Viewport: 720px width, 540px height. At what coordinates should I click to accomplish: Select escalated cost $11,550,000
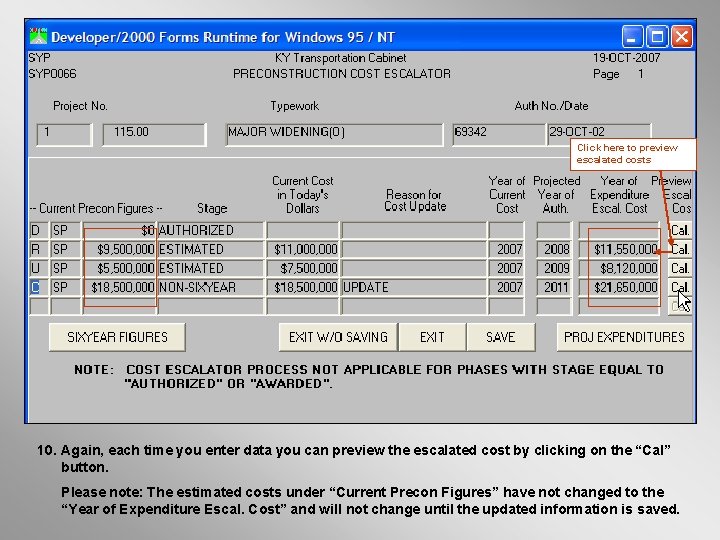[x=619, y=249]
